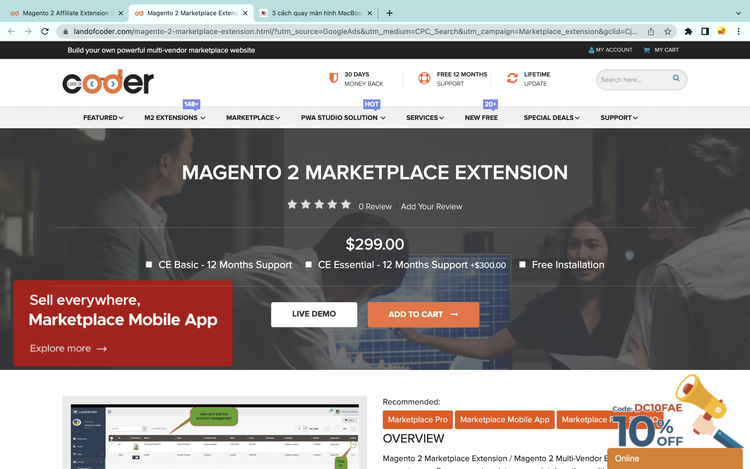This screenshot has width=750, height=469.
Task: Focus the Search here input field
Action: pos(632,79)
